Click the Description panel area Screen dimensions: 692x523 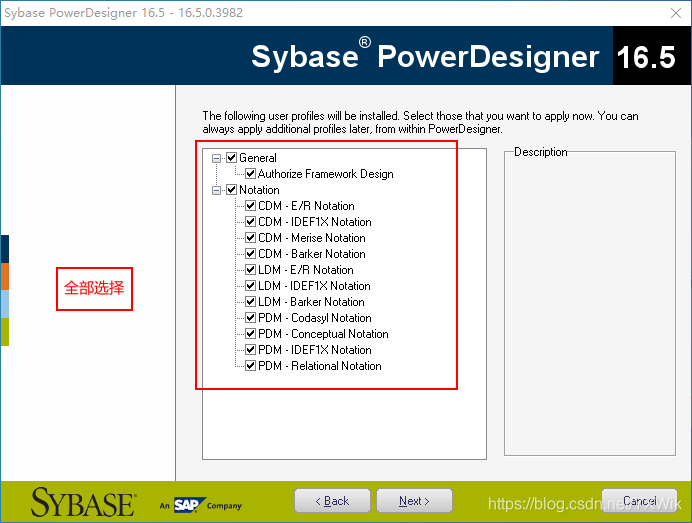[x=590, y=303]
